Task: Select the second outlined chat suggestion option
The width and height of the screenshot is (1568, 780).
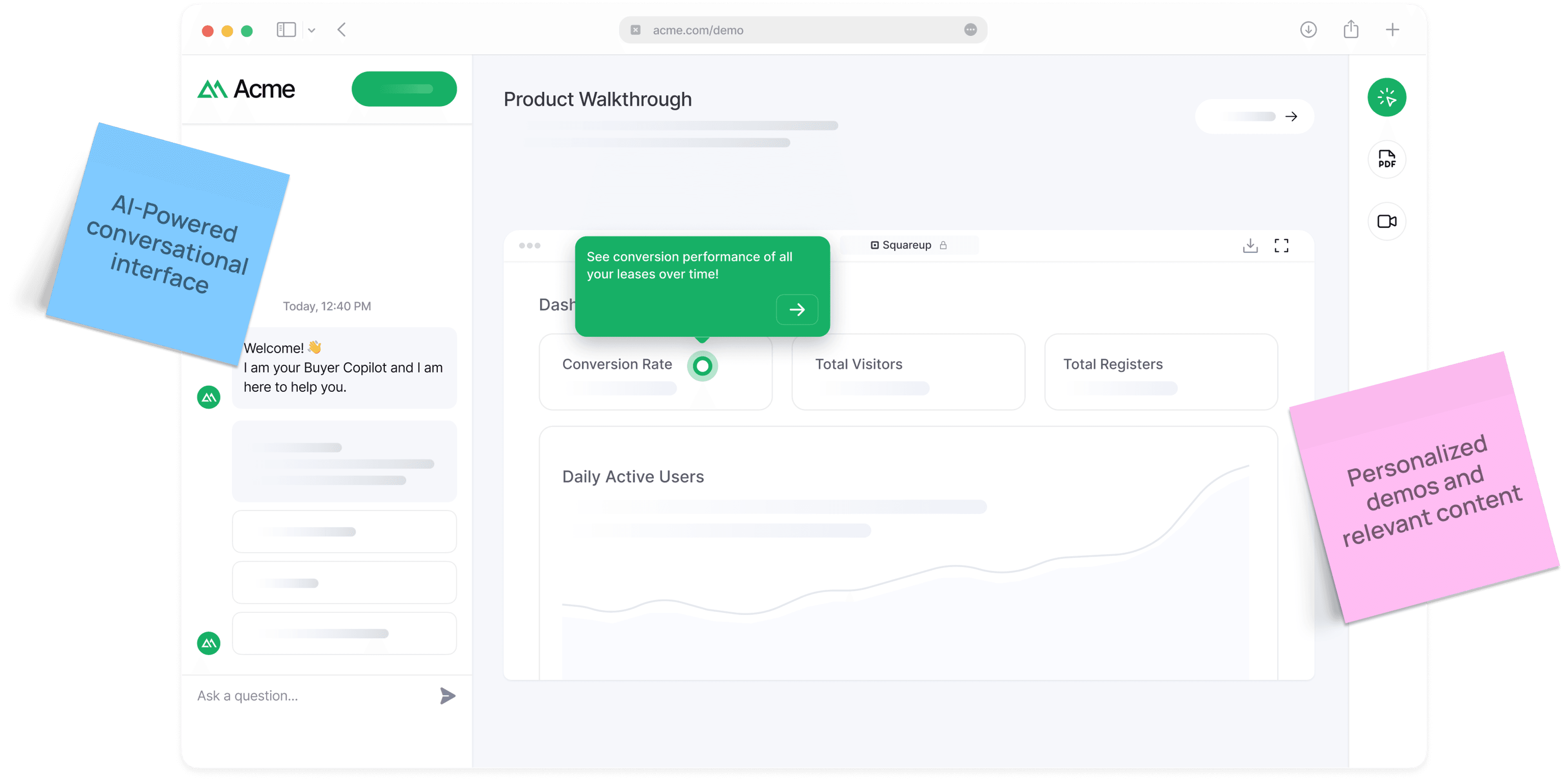Action: [344, 583]
